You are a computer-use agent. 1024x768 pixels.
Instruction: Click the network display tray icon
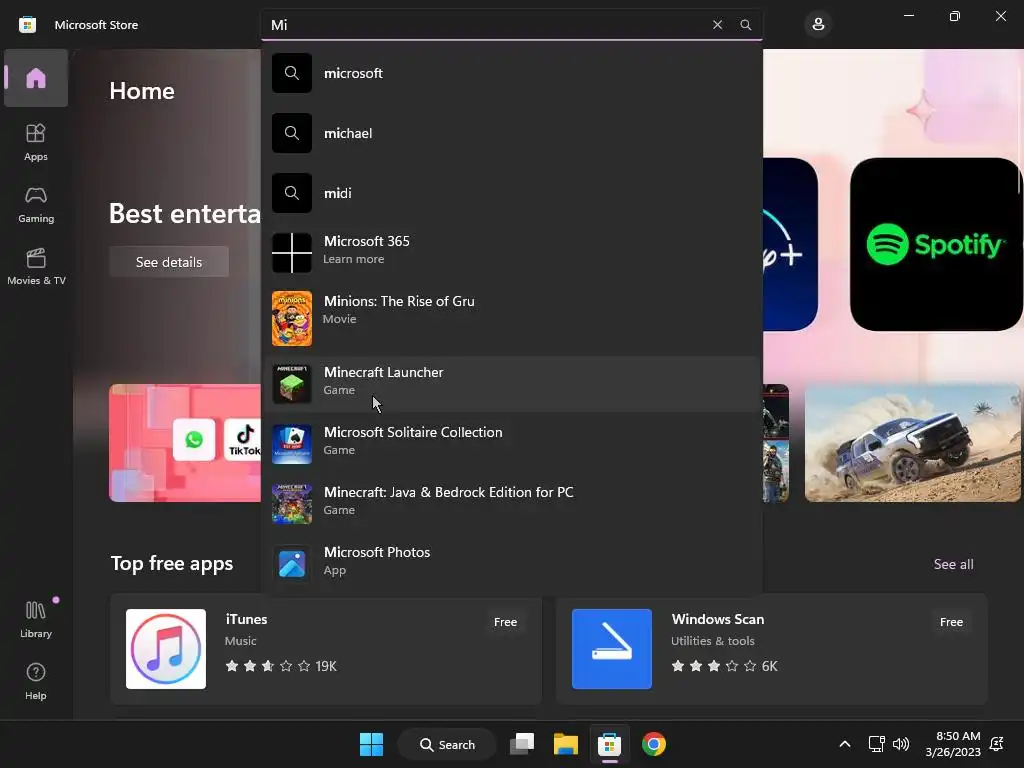point(876,744)
